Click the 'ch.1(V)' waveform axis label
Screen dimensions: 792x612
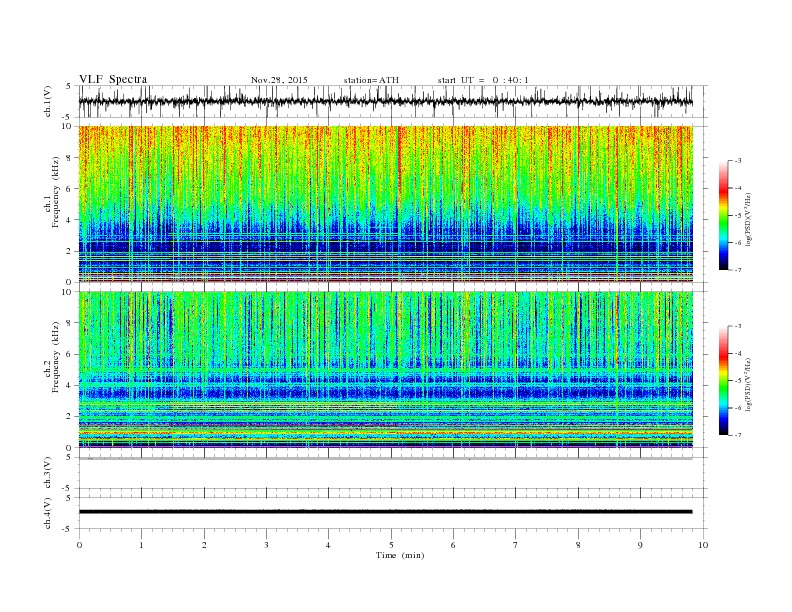tap(48, 101)
